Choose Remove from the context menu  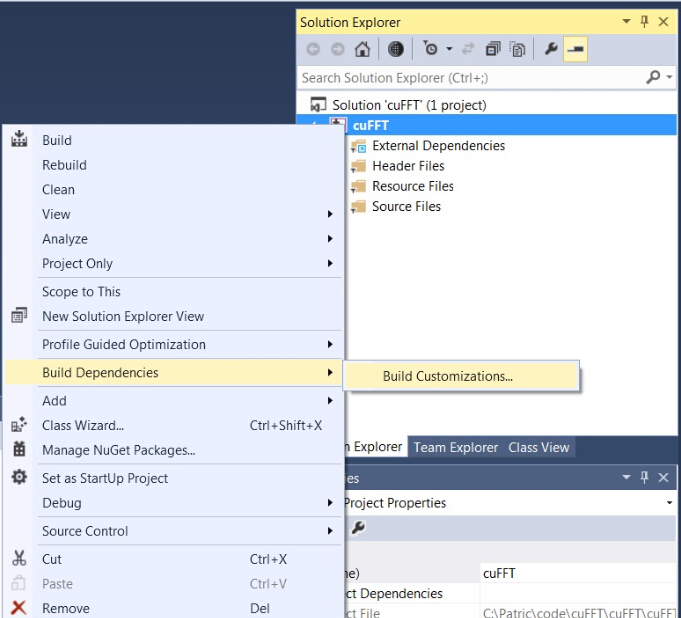[174, 608]
